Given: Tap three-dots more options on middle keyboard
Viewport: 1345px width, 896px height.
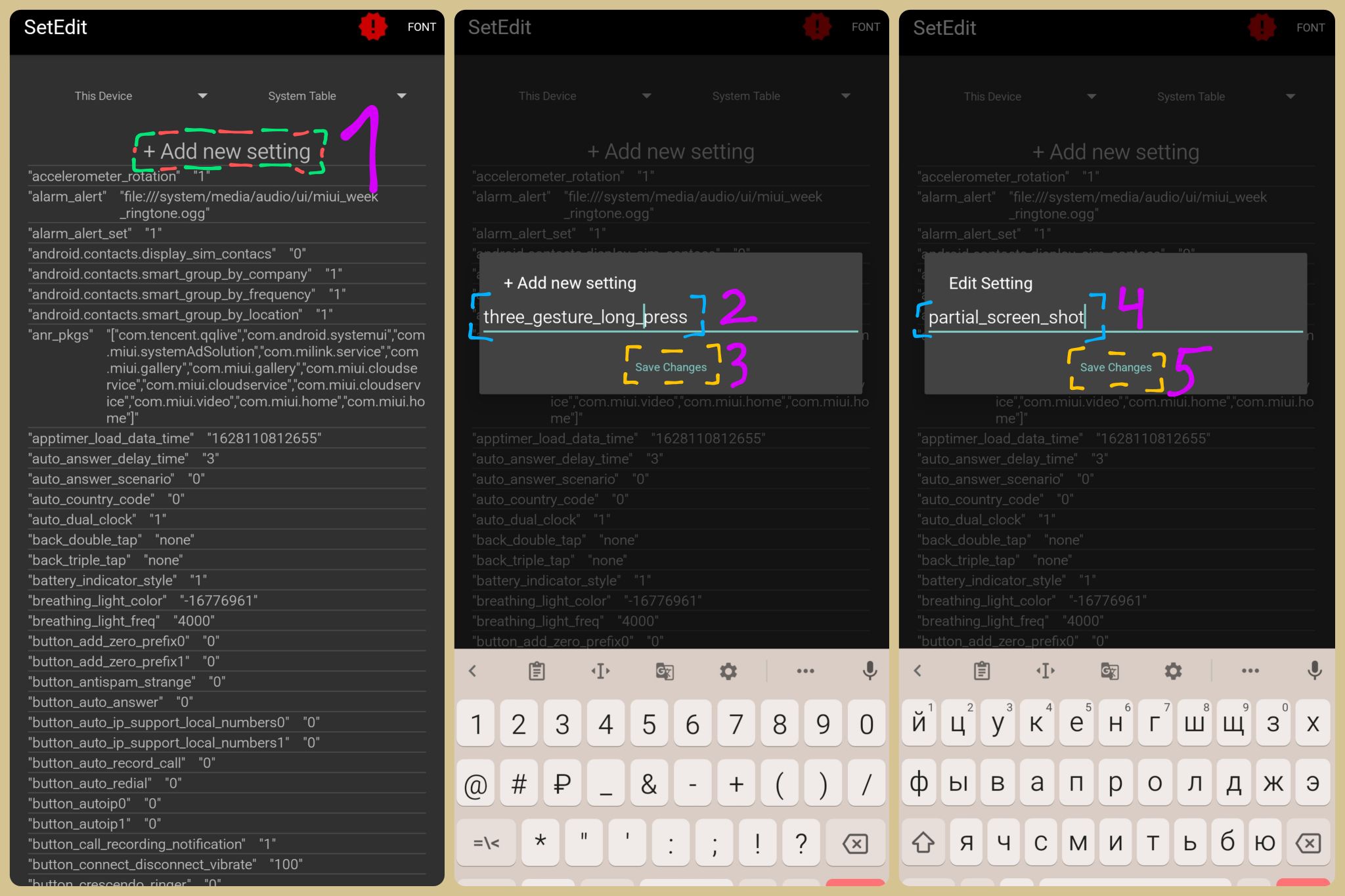Looking at the screenshot, I should pos(805,671).
